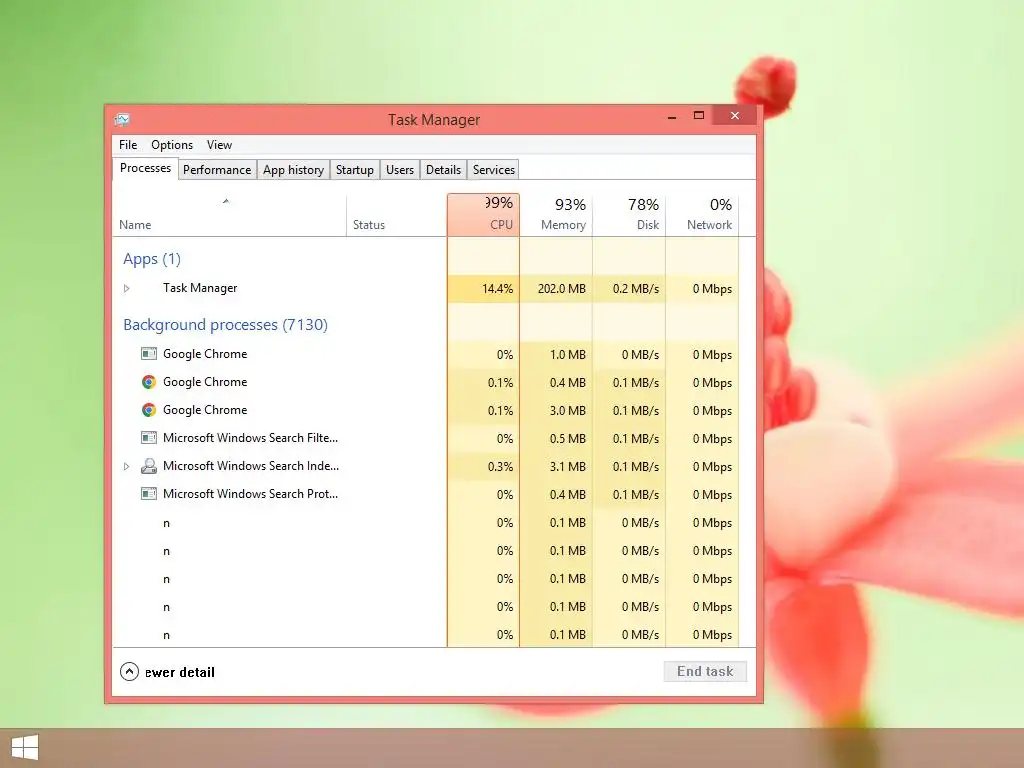Minimize the Task Manager window
This screenshot has width=1024, height=768.
(x=672, y=116)
